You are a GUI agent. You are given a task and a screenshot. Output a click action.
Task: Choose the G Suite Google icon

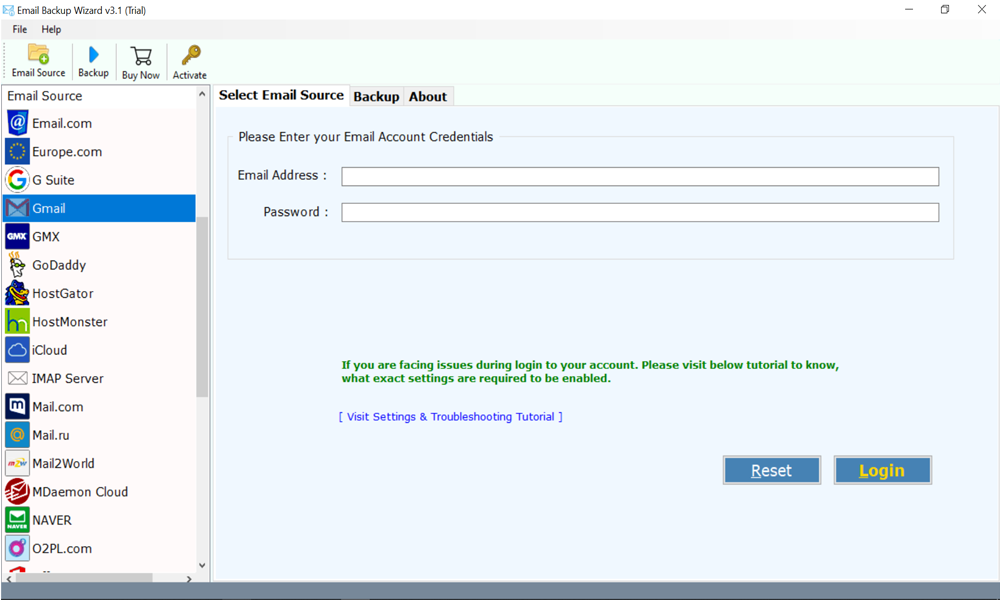click(17, 180)
